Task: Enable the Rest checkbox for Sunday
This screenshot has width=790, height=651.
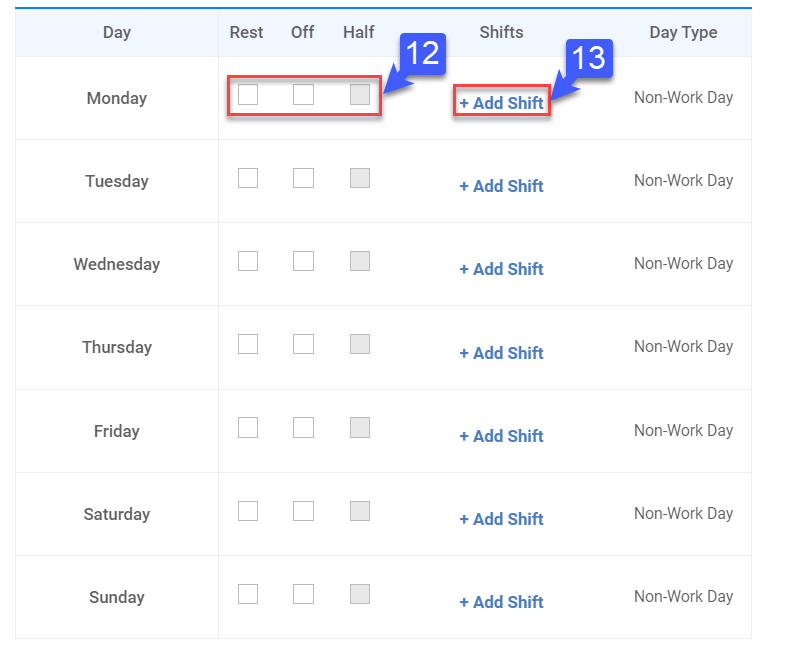Action: (248, 594)
